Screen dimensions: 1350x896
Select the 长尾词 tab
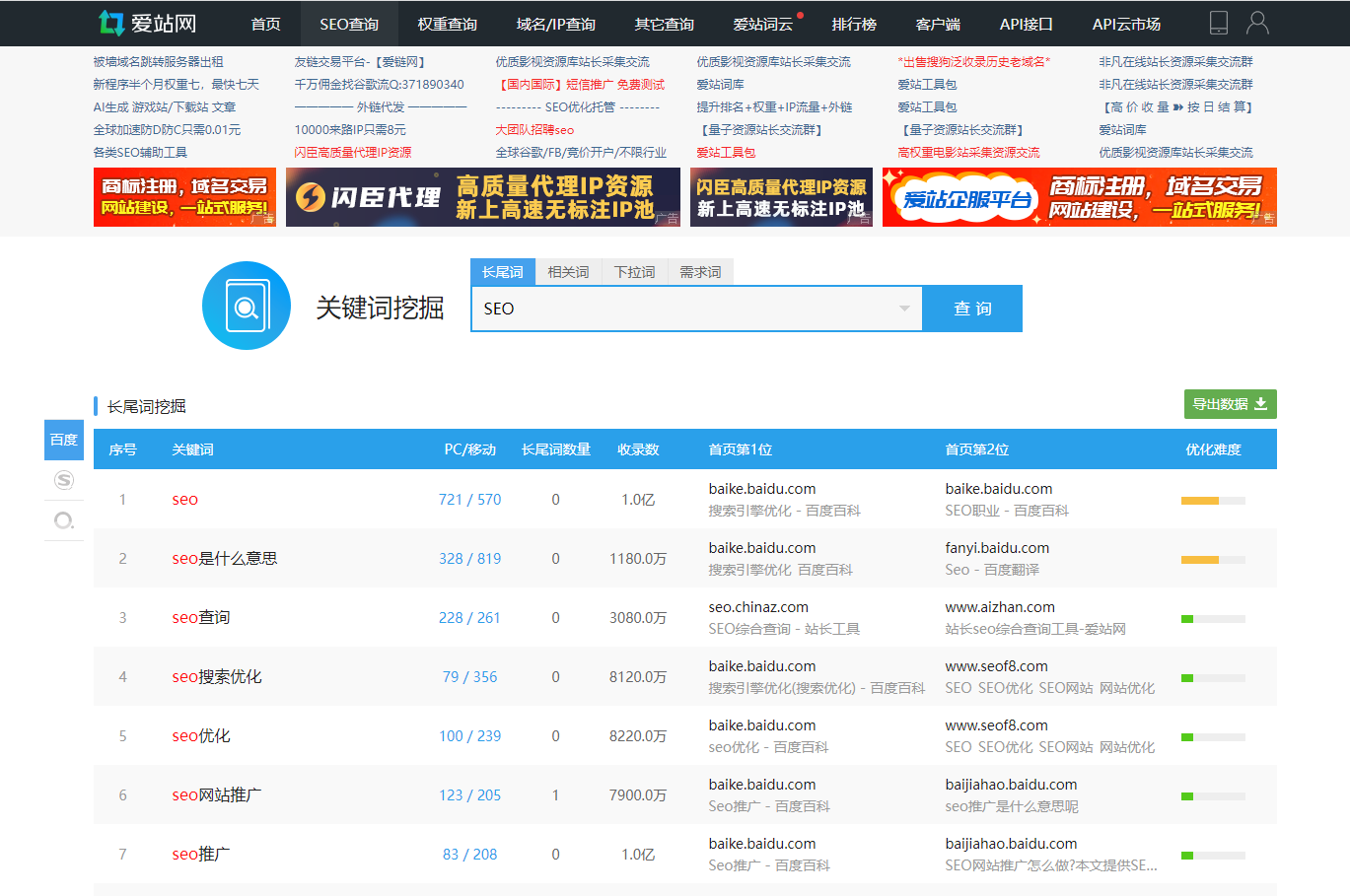pyautogui.click(x=503, y=272)
